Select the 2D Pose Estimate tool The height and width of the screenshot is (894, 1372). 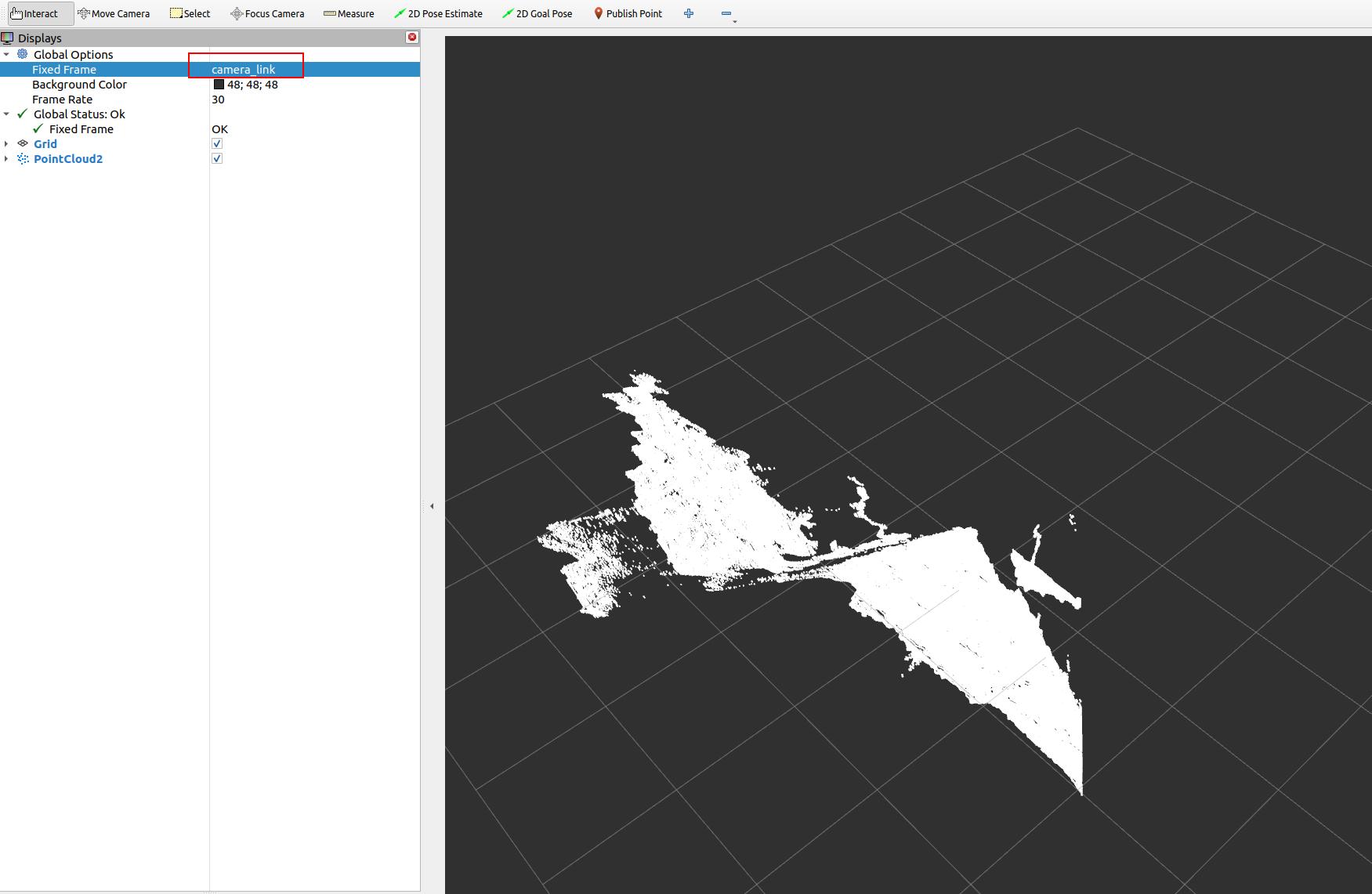439,13
